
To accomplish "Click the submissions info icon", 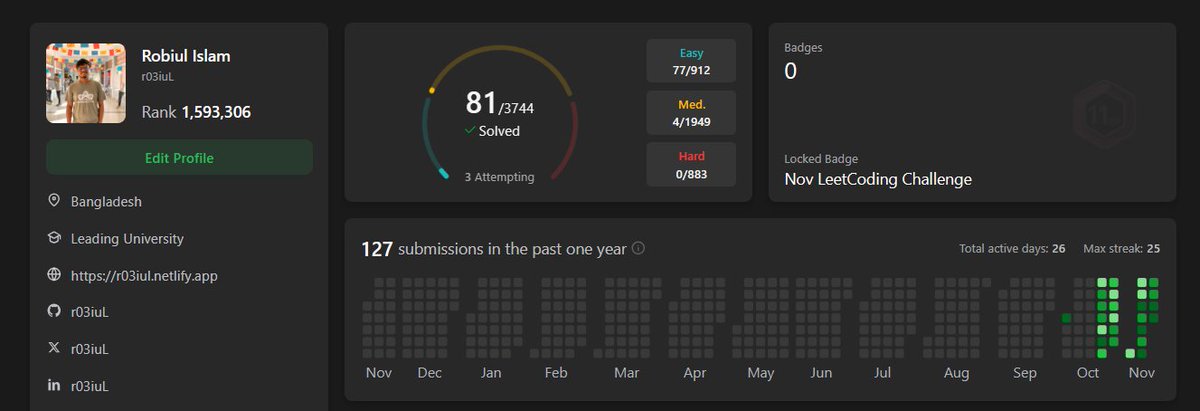I will 638,248.
